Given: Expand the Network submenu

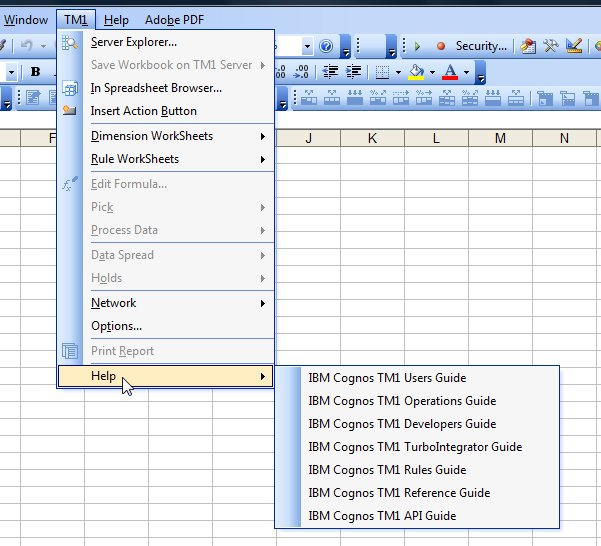Looking at the screenshot, I should click(166, 303).
